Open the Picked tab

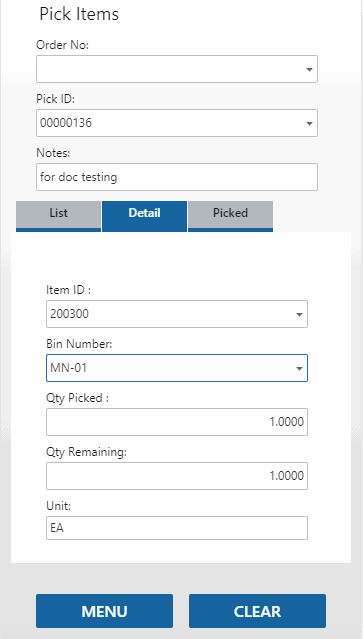point(231,216)
